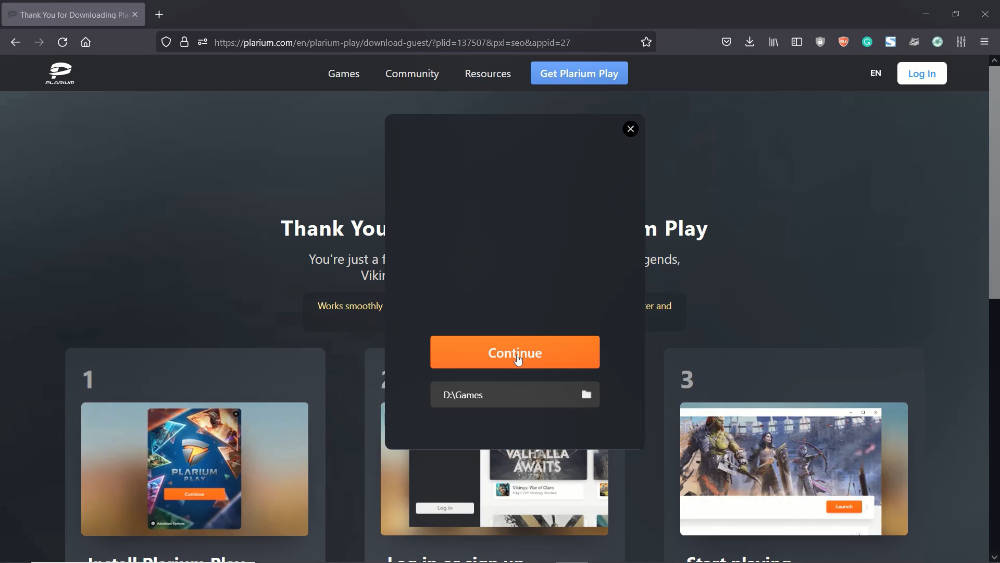Open the Grammarly extension
This screenshot has width=1000, height=563.
(x=867, y=42)
